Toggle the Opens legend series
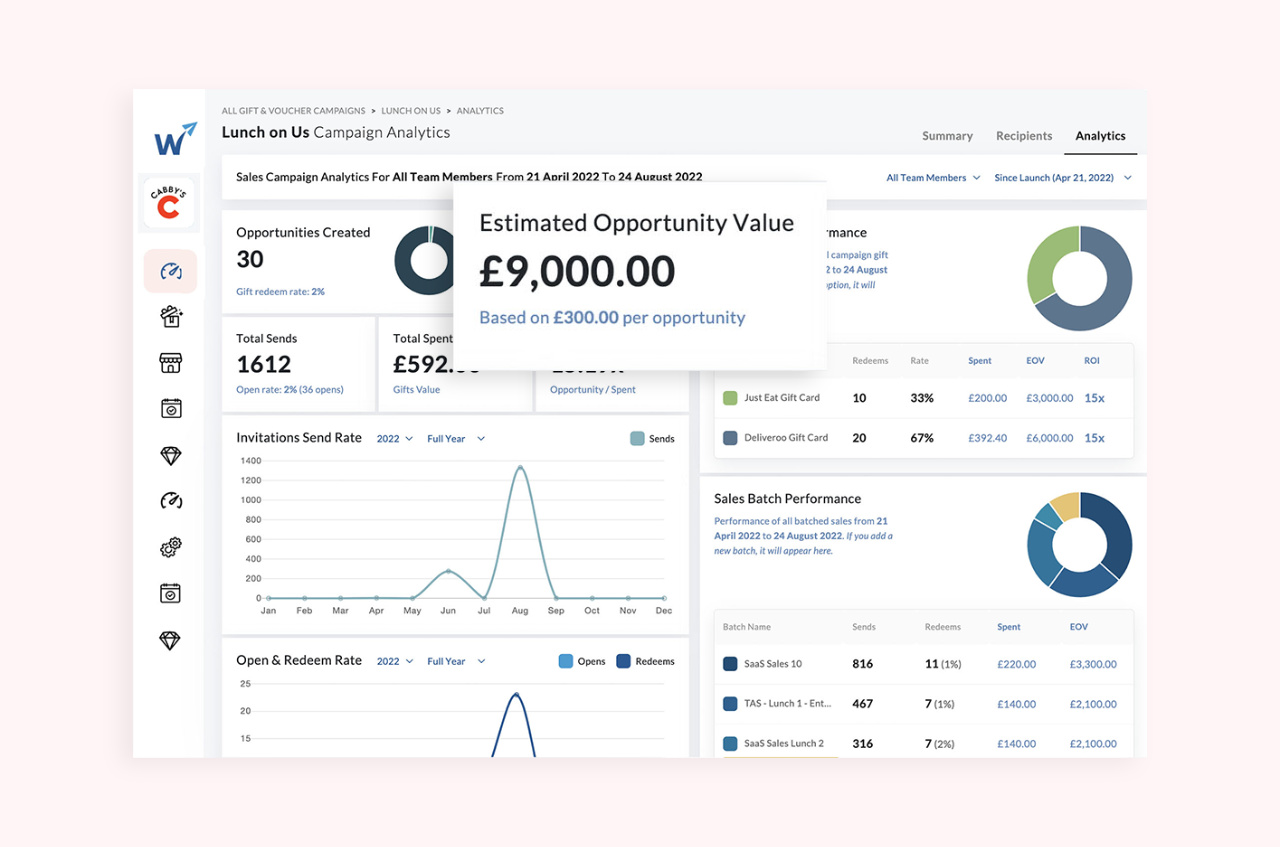This screenshot has width=1280, height=847. [x=581, y=661]
